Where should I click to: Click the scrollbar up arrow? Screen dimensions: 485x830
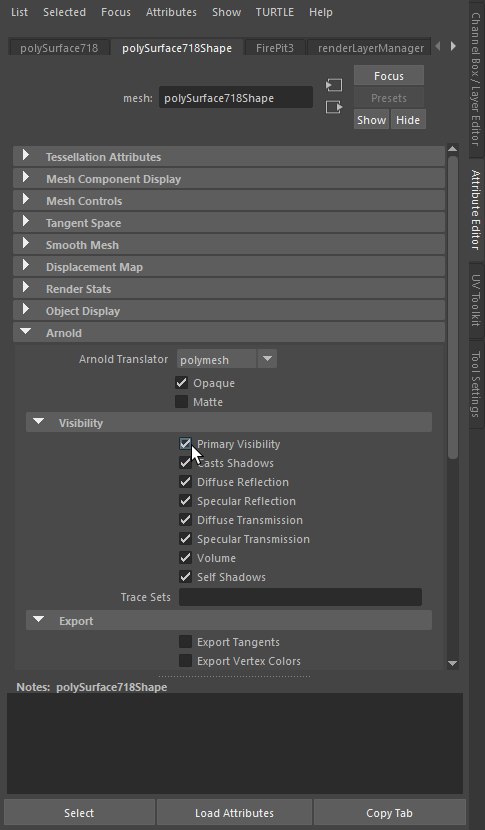pos(452,149)
